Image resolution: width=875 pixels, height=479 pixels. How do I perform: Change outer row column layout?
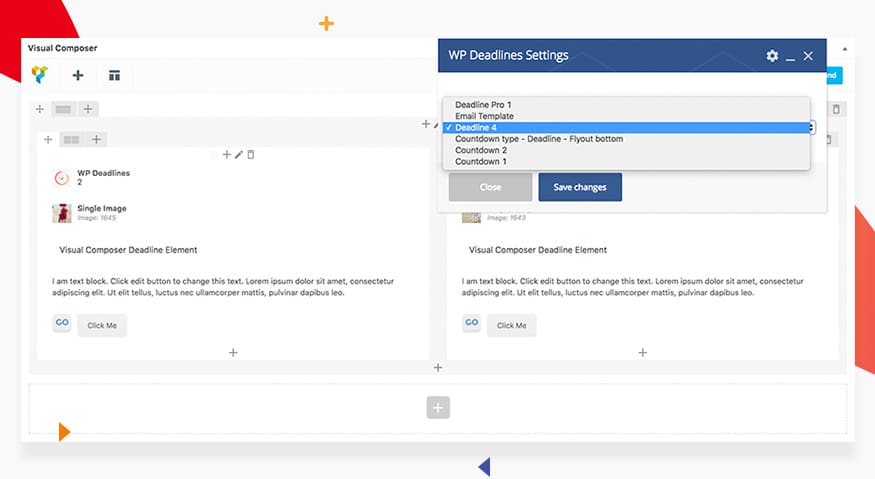(63, 109)
